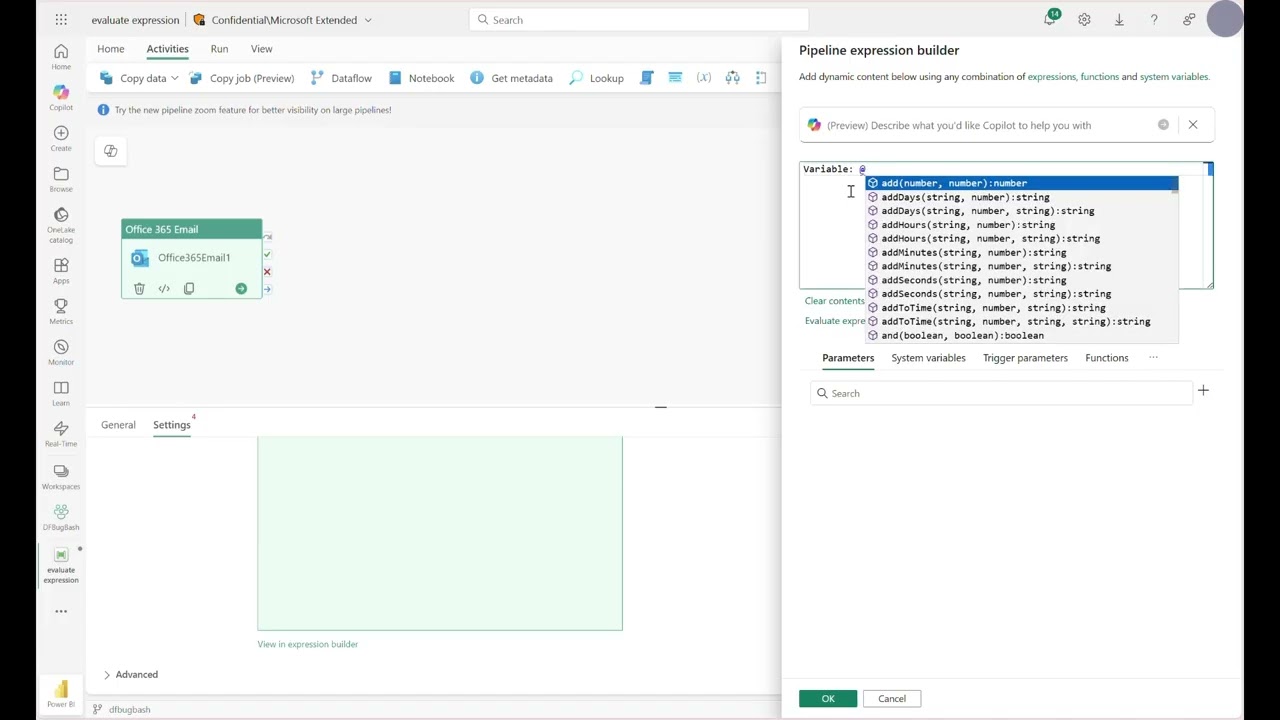Add a Set variable (x) activity
This screenshot has width=1280, height=720.
[x=704, y=78]
